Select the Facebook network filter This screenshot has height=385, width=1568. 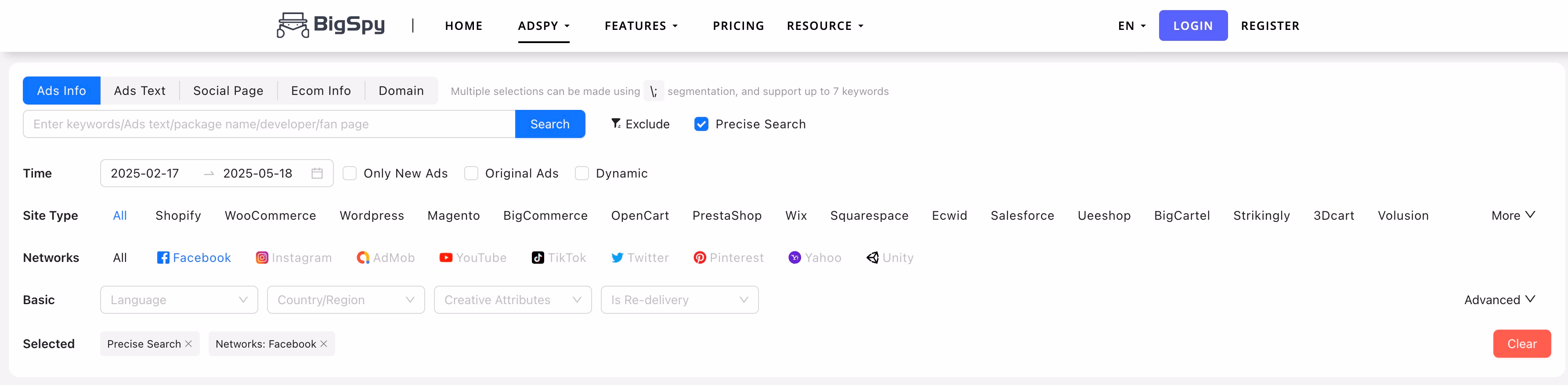coord(194,258)
